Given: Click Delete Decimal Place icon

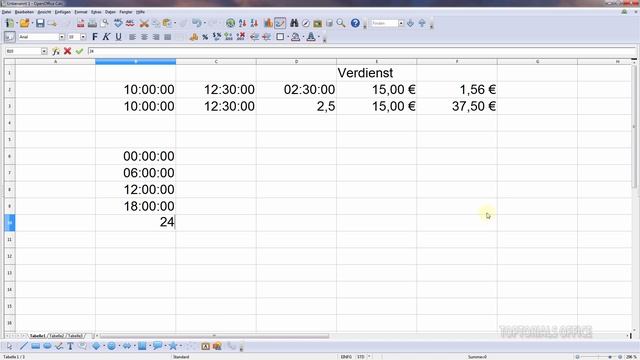Looking at the screenshot, I should [x=241, y=37].
